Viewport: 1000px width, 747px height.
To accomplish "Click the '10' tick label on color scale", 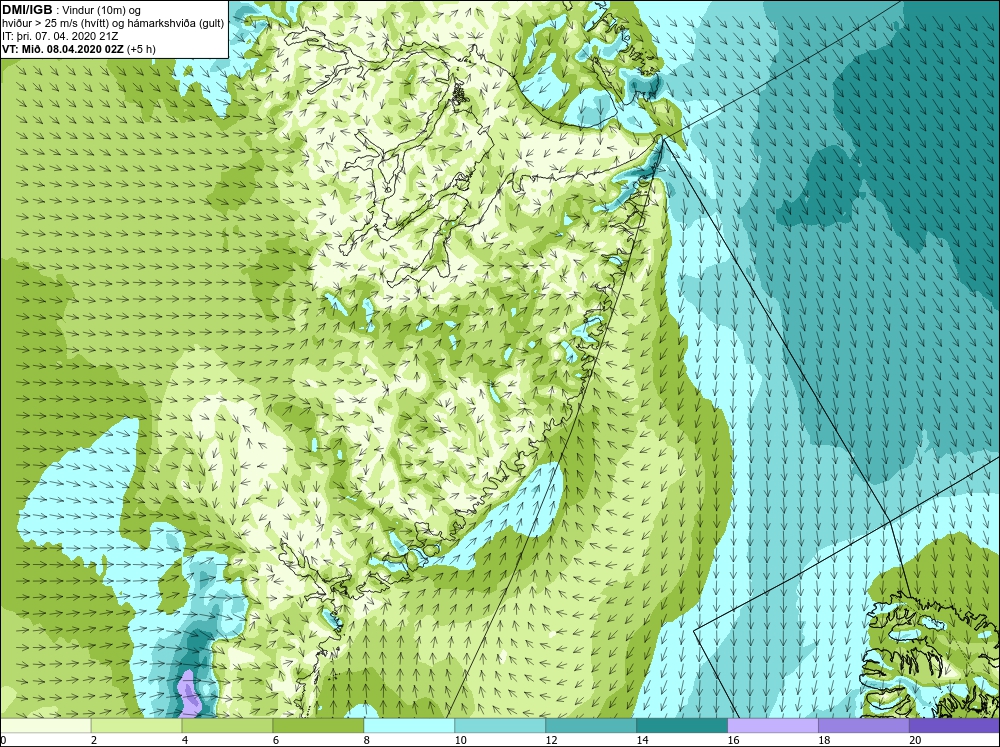I will coord(460,740).
